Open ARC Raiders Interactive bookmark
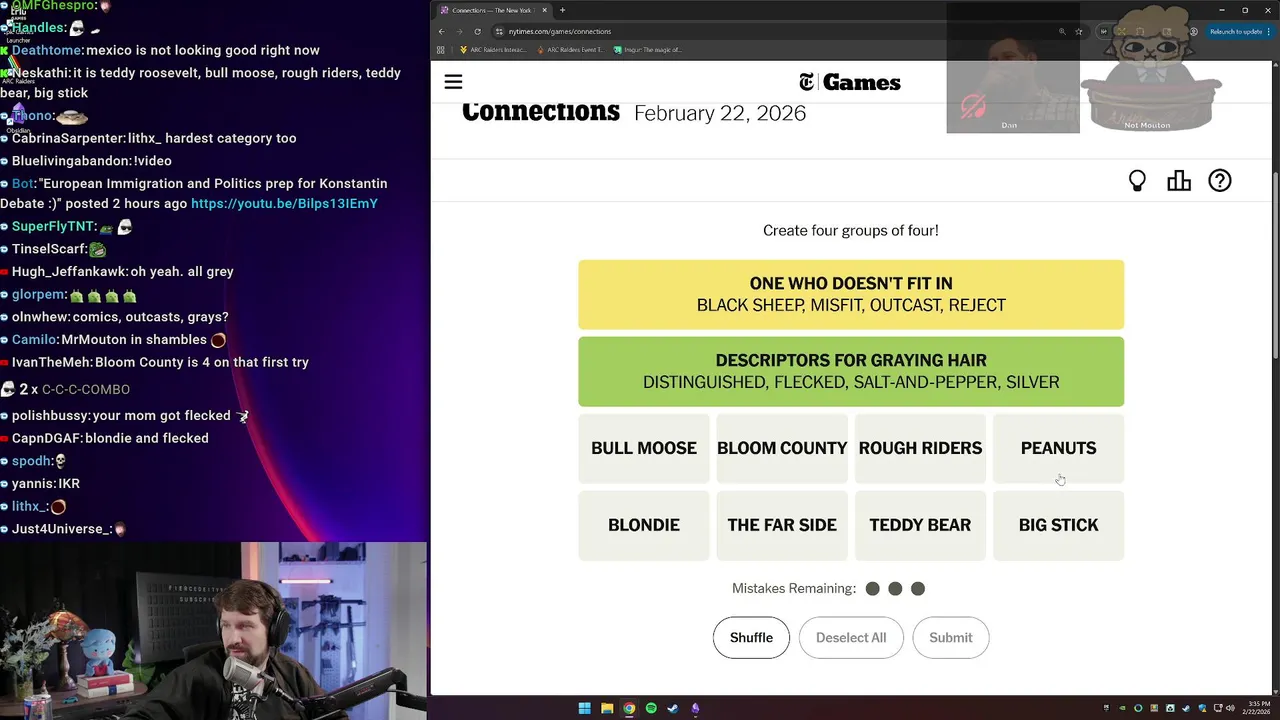Image resolution: width=1280 pixels, height=720 pixels. click(x=493, y=49)
